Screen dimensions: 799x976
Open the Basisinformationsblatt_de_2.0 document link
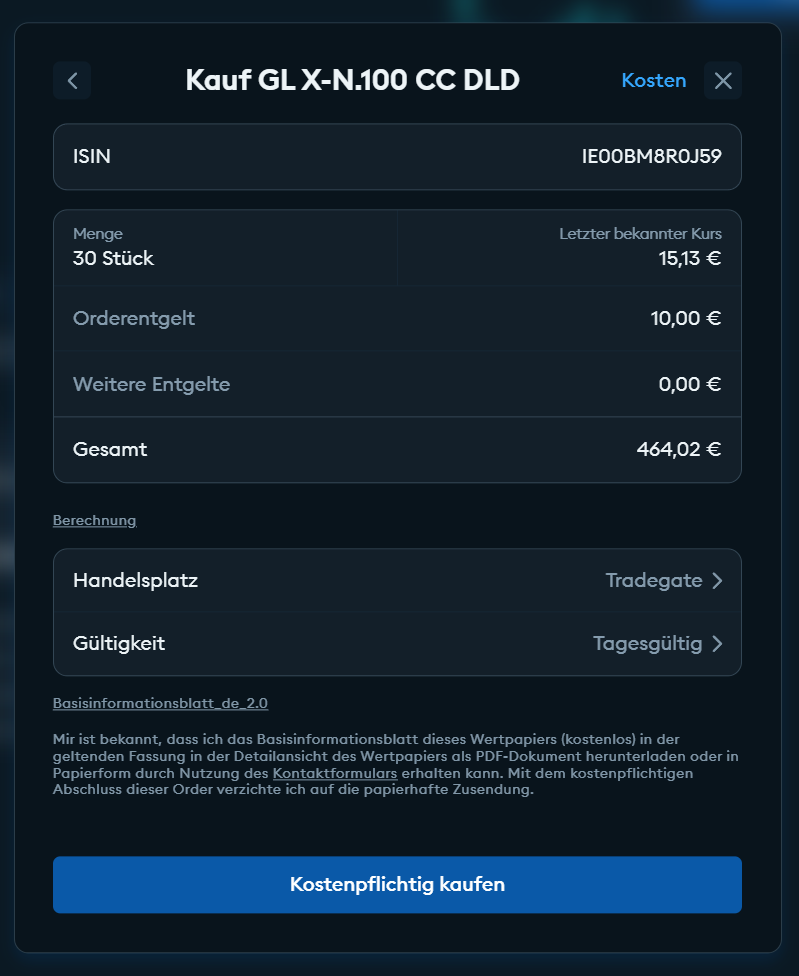(x=160, y=703)
